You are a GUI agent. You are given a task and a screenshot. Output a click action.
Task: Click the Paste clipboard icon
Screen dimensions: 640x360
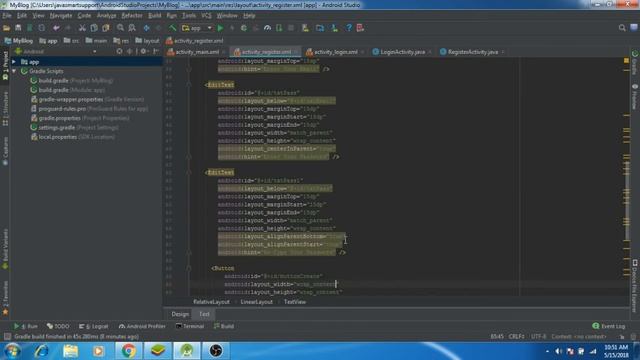[106, 28]
